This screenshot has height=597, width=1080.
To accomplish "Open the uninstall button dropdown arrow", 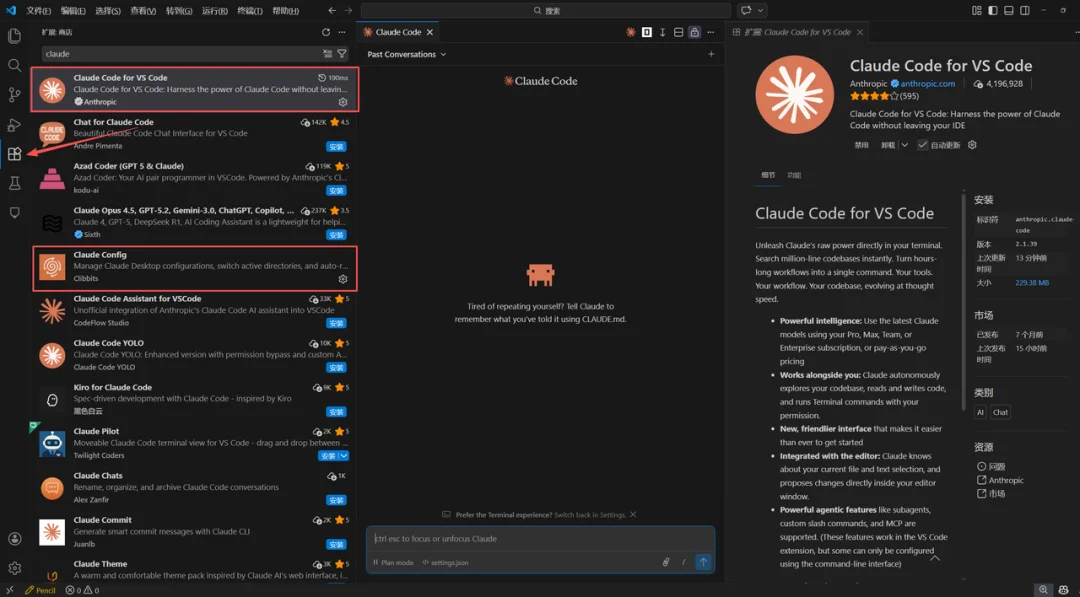I will (904, 145).
